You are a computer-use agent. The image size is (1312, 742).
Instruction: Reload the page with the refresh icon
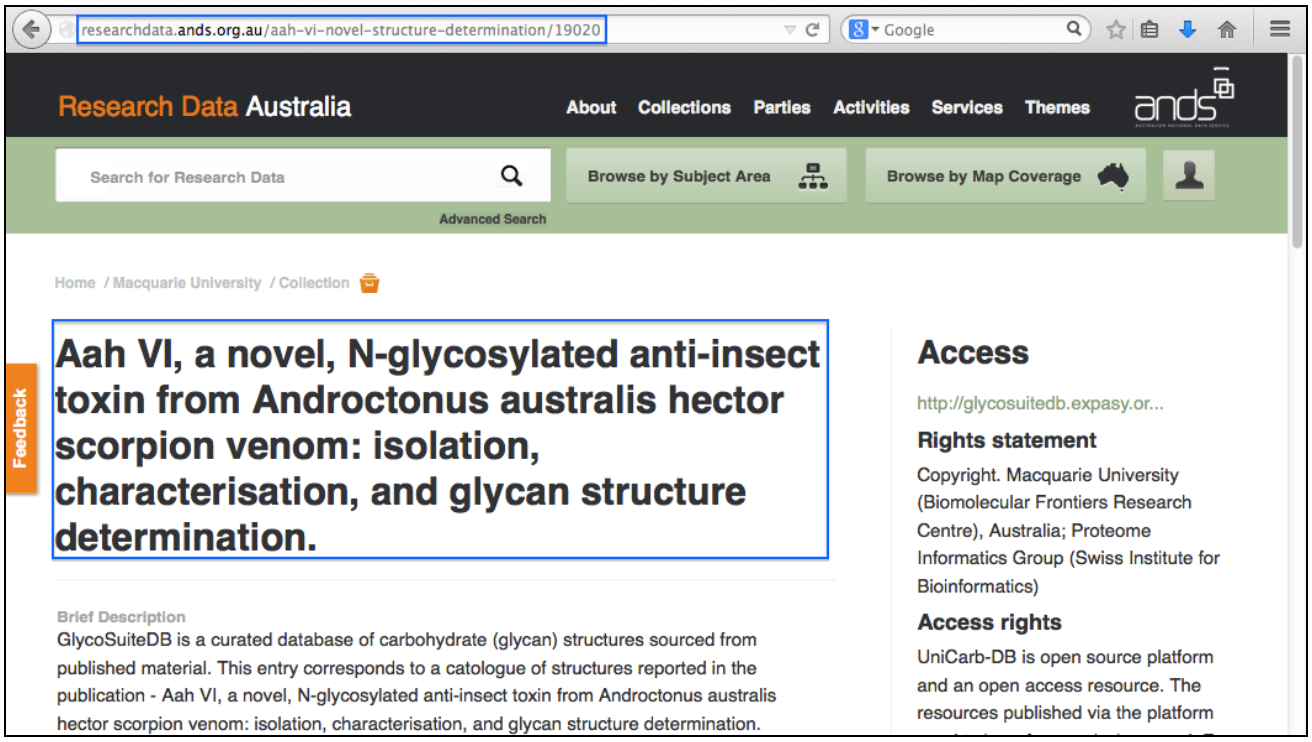(813, 30)
